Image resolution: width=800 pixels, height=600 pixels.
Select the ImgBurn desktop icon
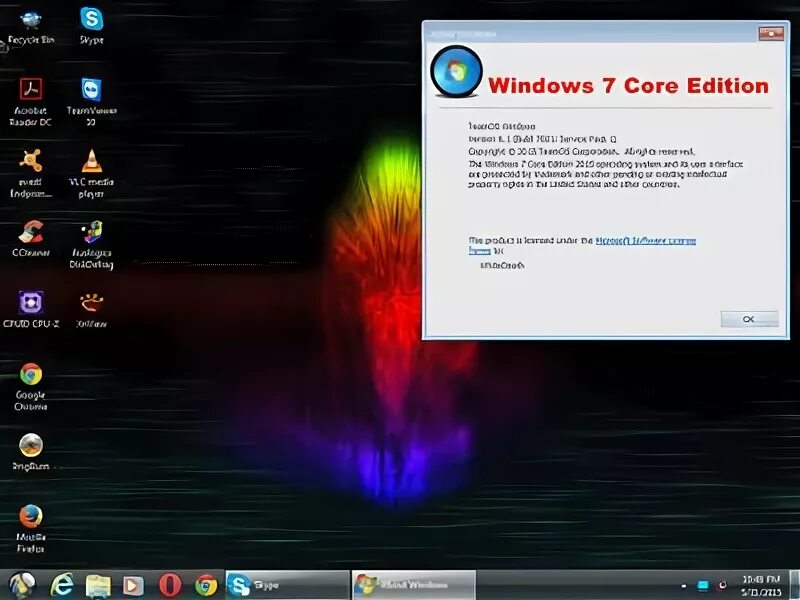click(31, 452)
